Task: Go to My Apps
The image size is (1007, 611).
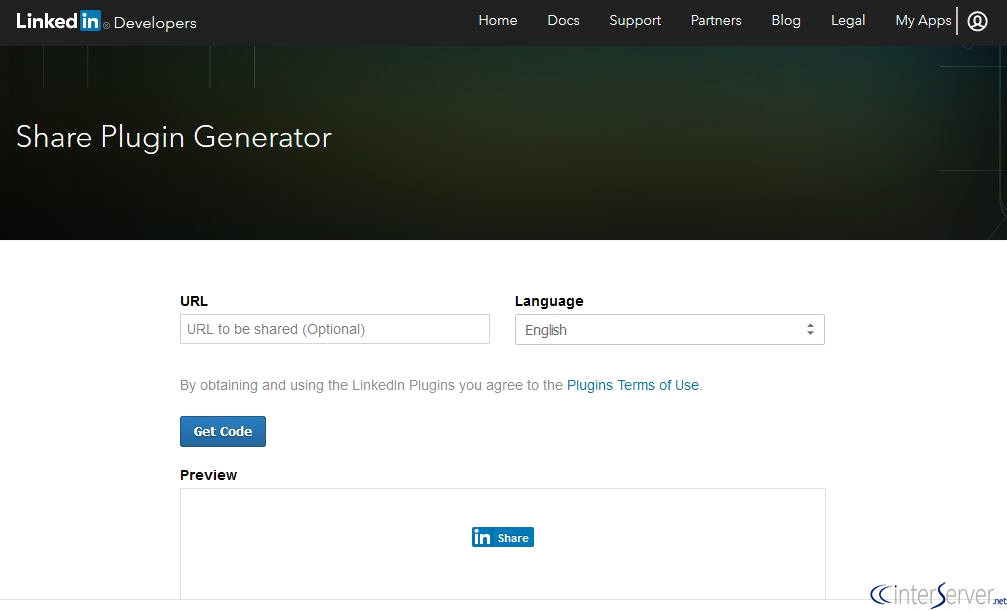Action: click(924, 21)
